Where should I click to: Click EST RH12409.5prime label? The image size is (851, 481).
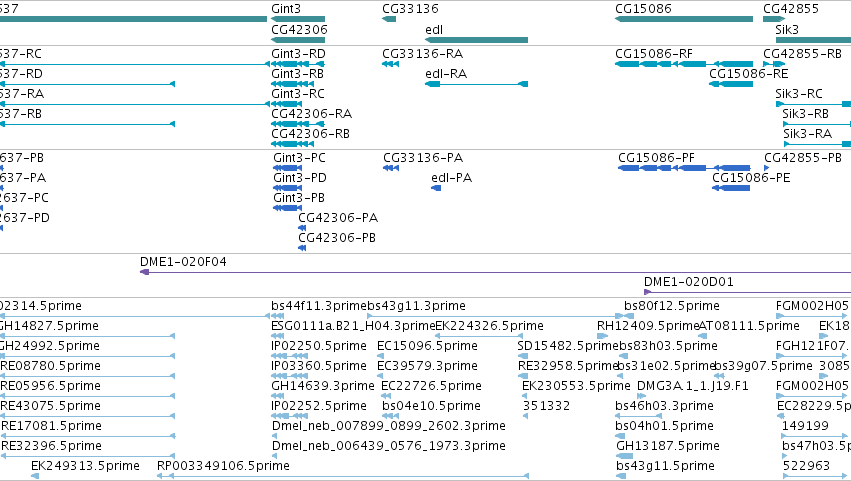647,326
